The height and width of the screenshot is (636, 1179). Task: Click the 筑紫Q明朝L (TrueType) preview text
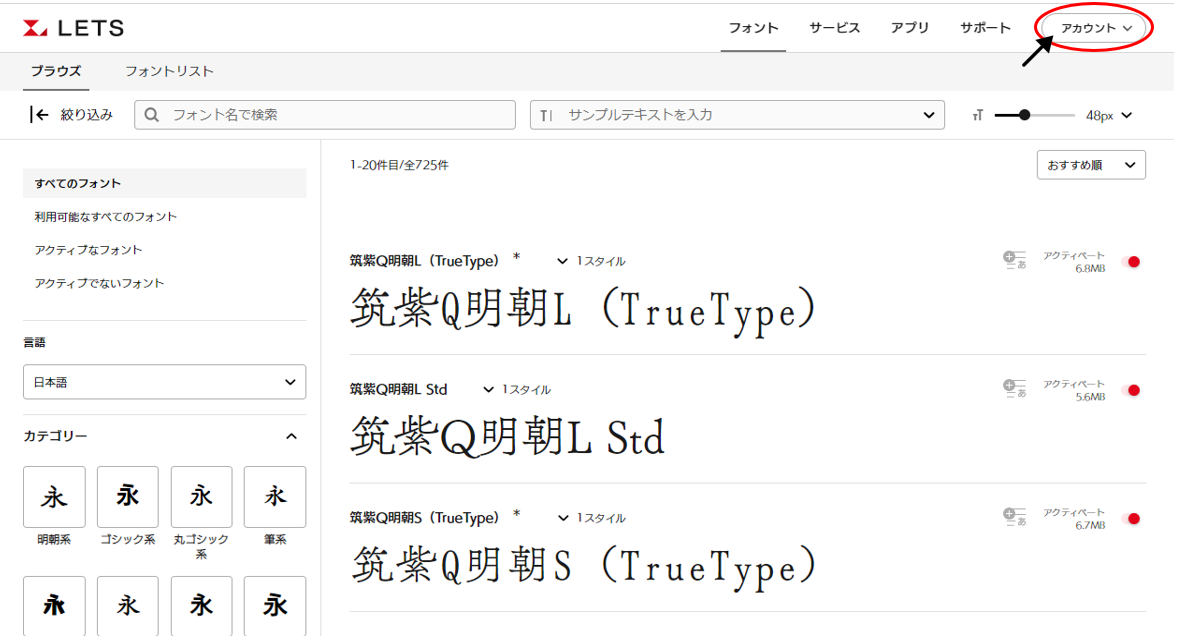(583, 309)
